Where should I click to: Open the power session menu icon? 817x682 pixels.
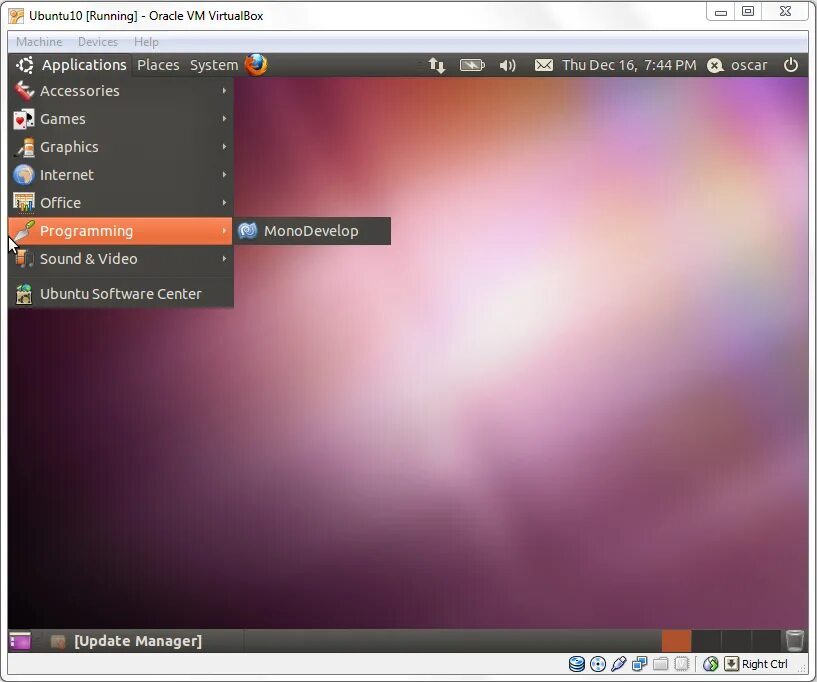coord(790,65)
